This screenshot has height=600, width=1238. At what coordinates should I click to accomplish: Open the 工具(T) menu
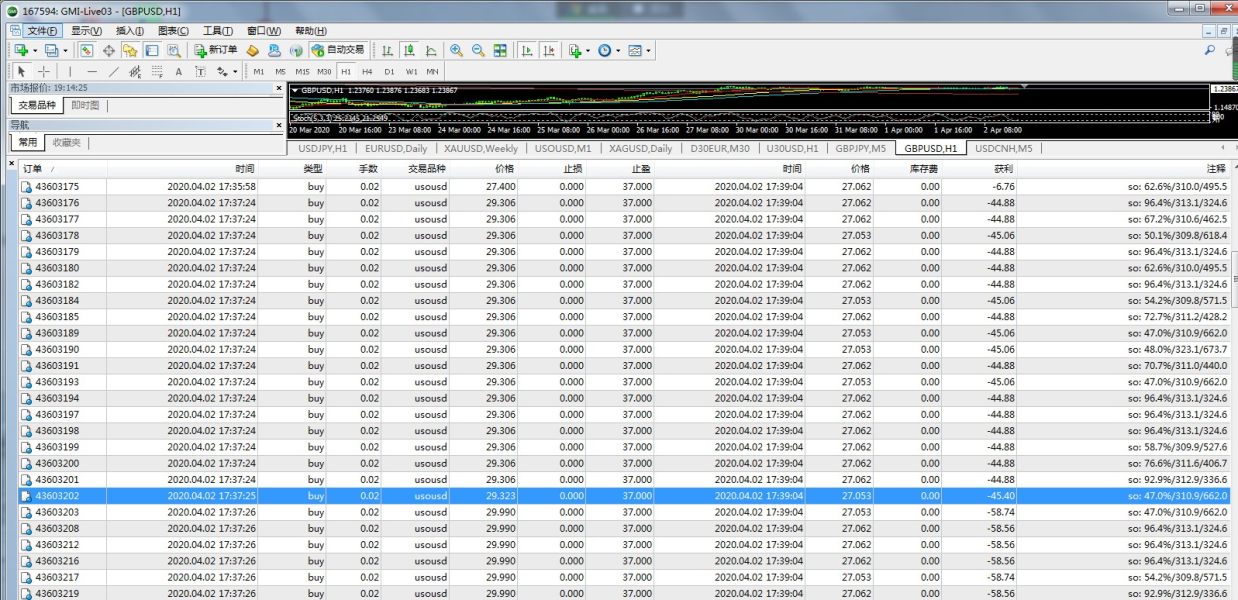218,31
